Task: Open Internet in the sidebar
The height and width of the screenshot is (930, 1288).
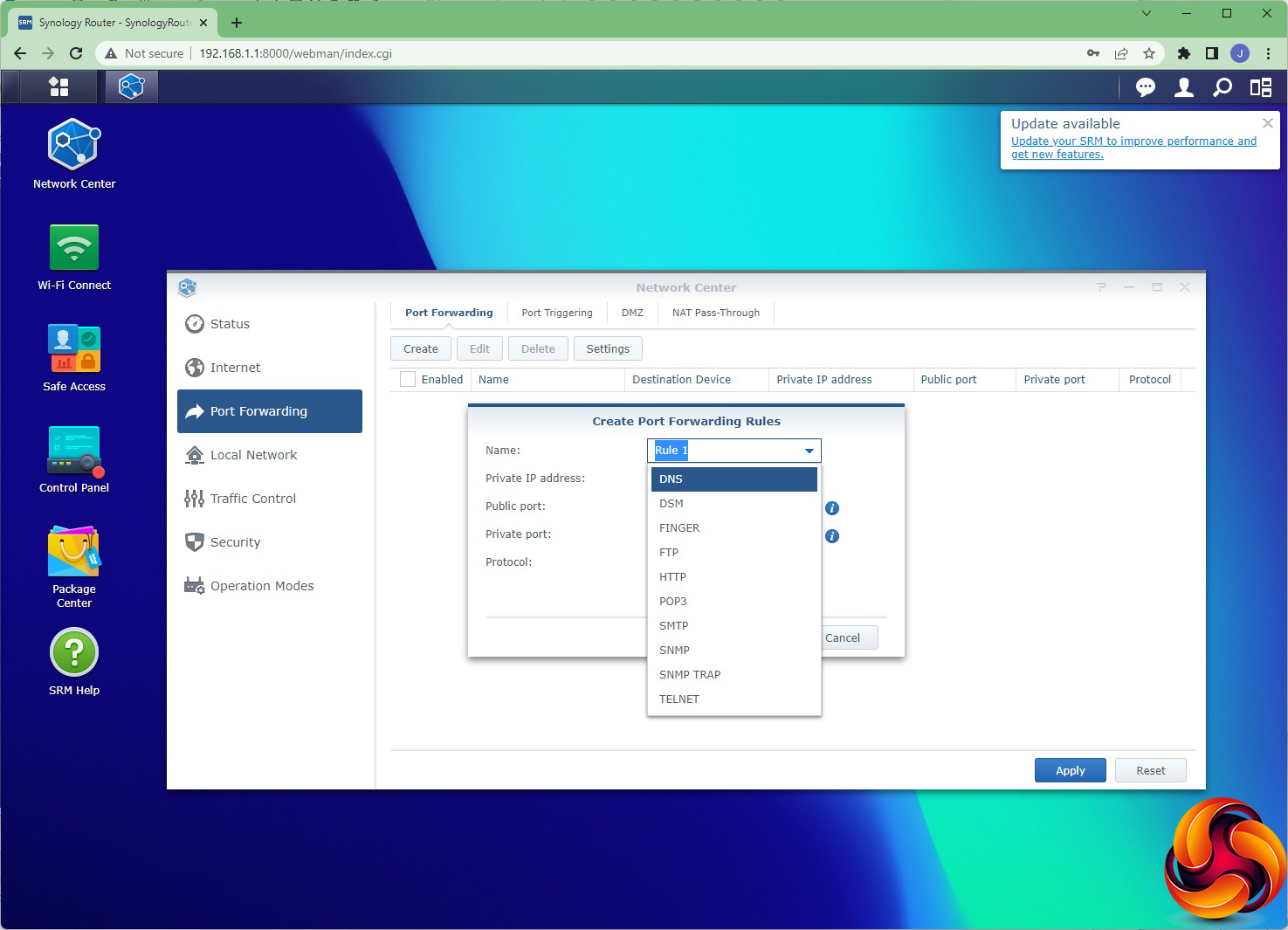Action: [x=270, y=368]
